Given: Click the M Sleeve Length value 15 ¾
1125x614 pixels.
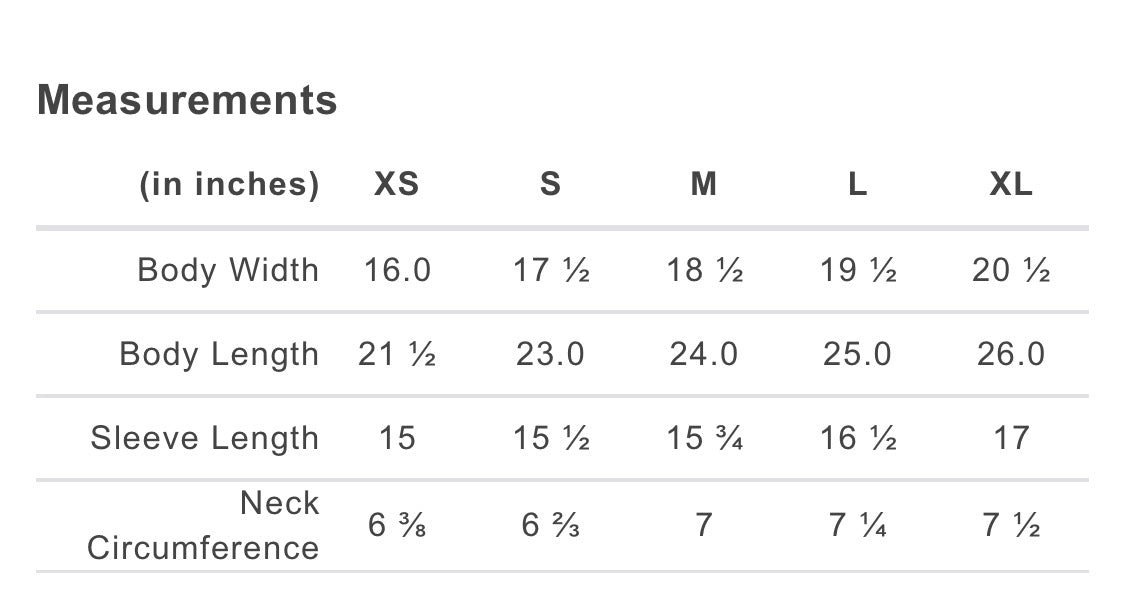Looking at the screenshot, I should [704, 438].
